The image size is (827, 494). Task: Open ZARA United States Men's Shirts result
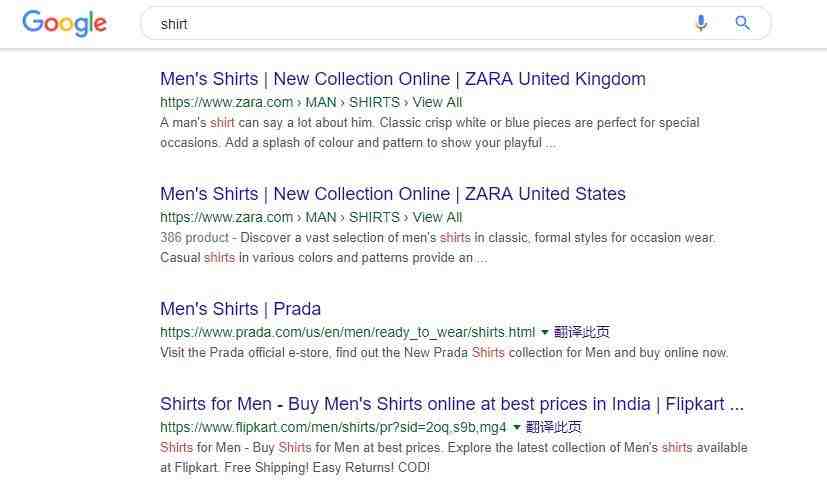point(393,194)
